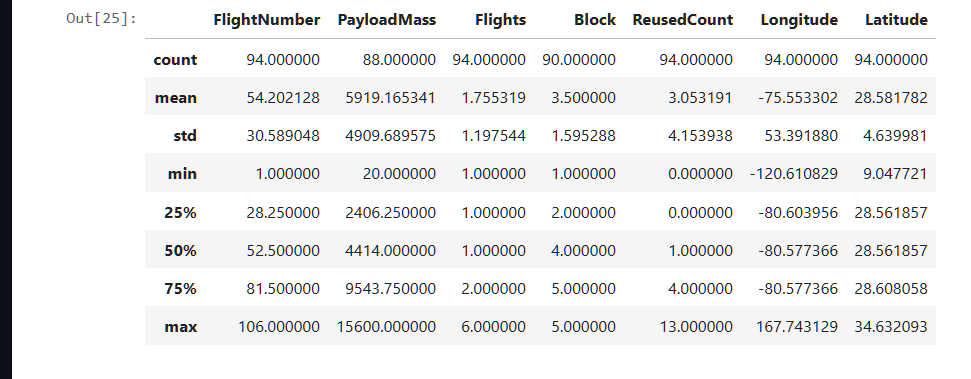Image resolution: width=971 pixels, height=379 pixels.
Task: Select Longitude min -120.610829
Action: point(794,174)
